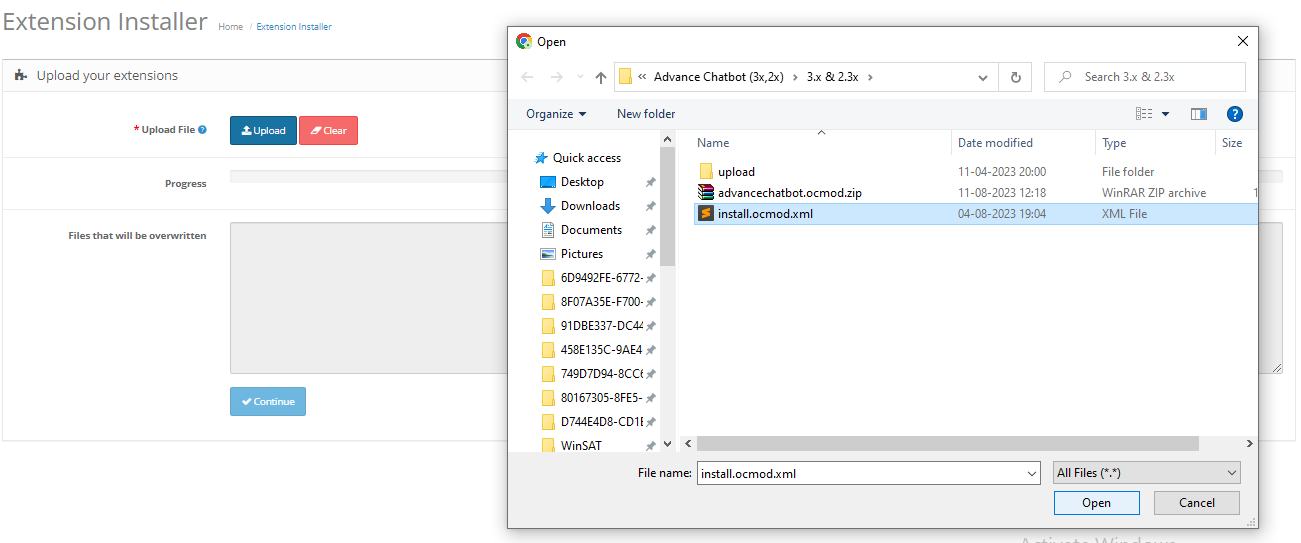Click the pin icon beside Documents
This screenshot has width=1301, height=543.
click(651, 230)
